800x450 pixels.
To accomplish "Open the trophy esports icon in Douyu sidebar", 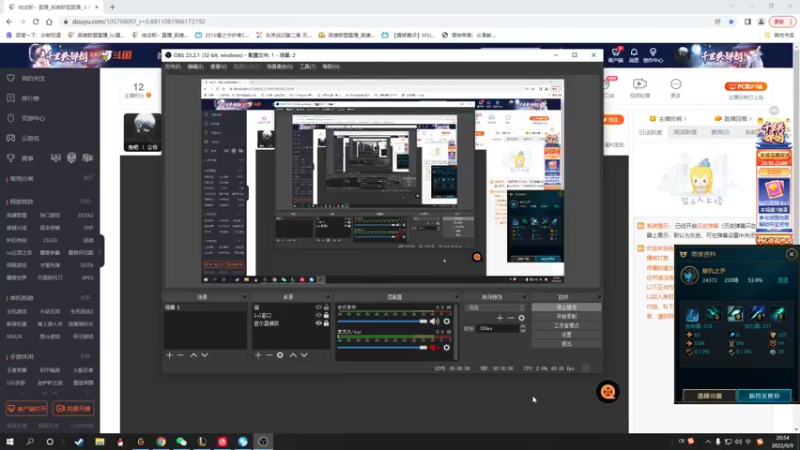I will point(11,158).
